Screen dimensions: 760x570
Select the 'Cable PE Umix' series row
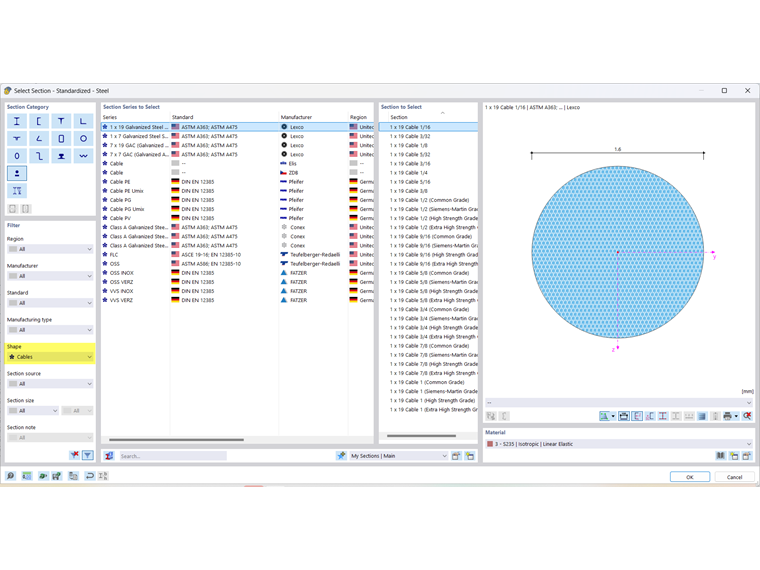coord(238,191)
